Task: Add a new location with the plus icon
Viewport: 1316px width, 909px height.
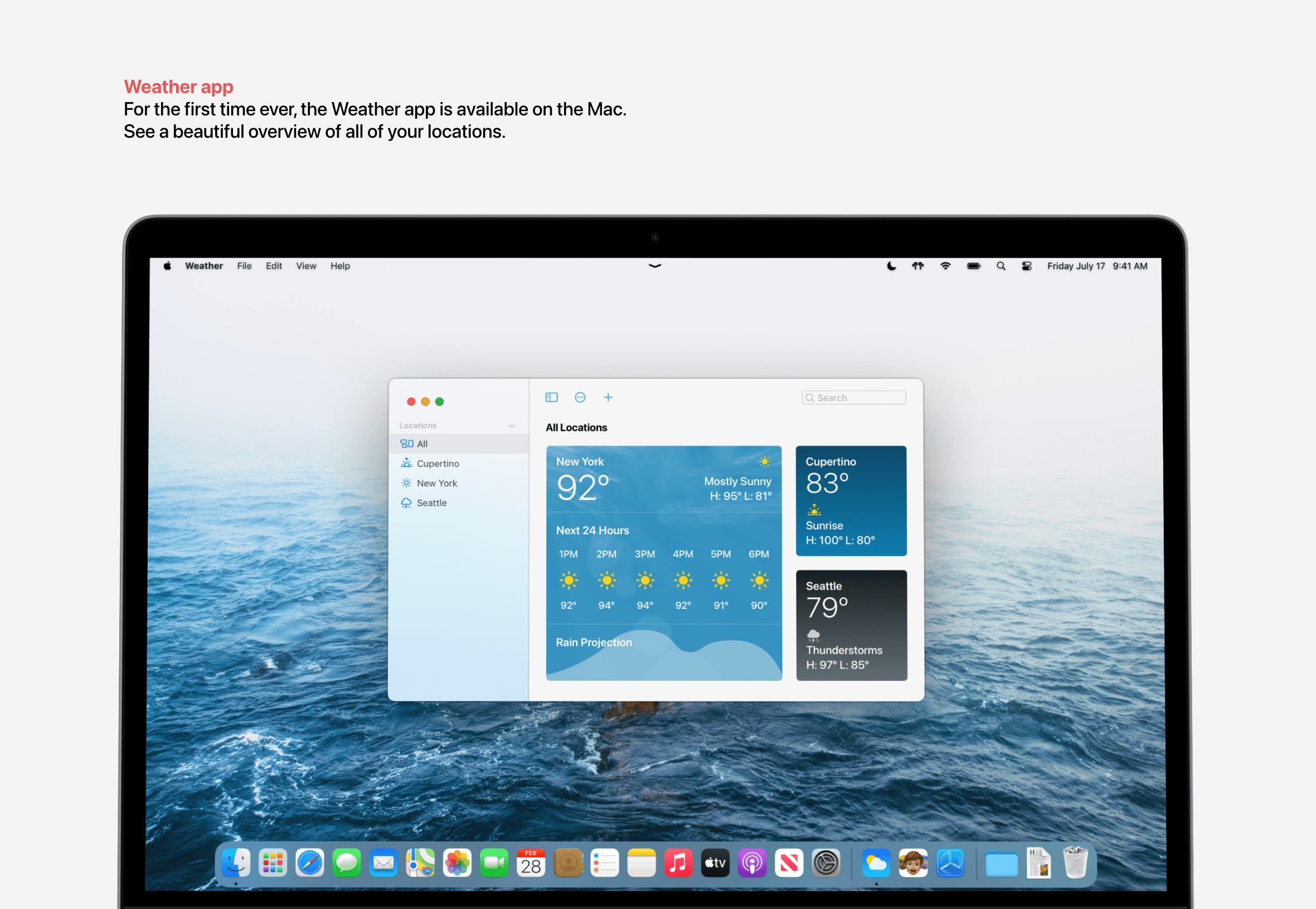Action: pyautogui.click(x=608, y=397)
